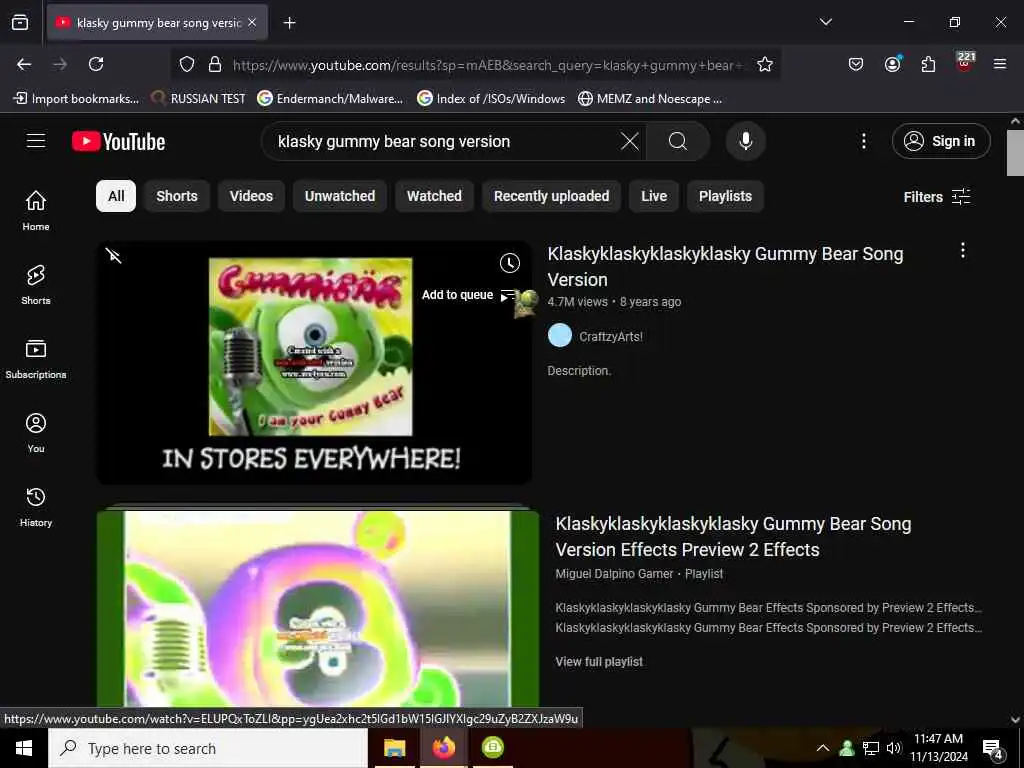Unmute preview on first video thumbnail
This screenshot has width=1024, height=768.
pyautogui.click(x=114, y=255)
